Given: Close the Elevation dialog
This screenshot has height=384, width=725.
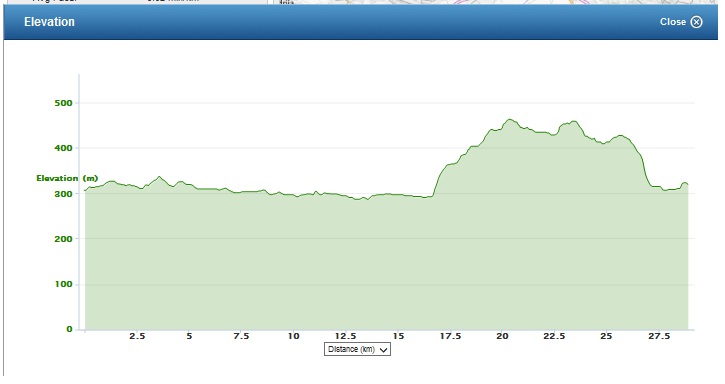Looking at the screenshot, I should click(x=681, y=22).
